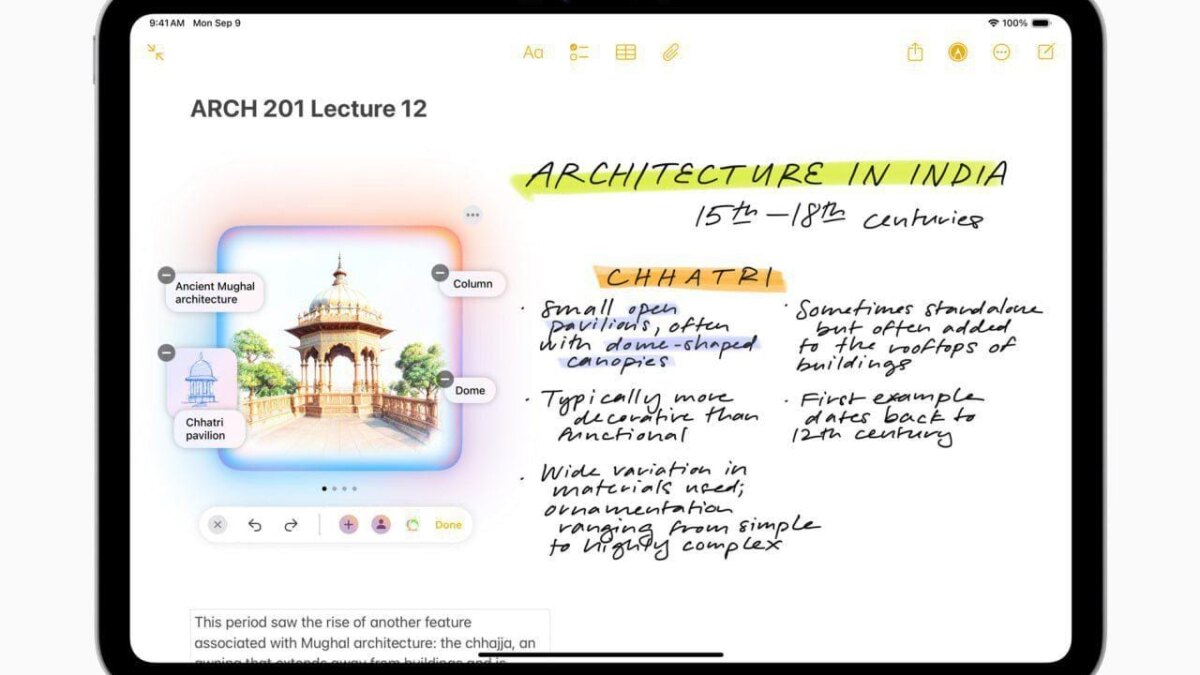Open the Aa text format options
Screen dimensions: 1200x675
(533, 53)
